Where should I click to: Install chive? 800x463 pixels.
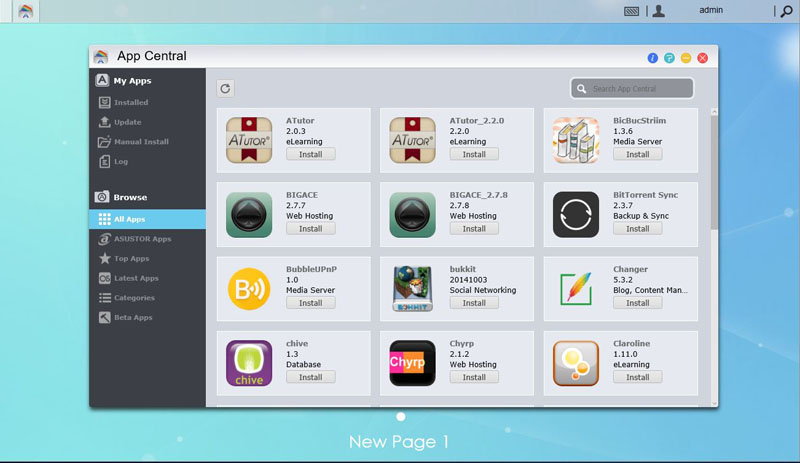coord(310,377)
